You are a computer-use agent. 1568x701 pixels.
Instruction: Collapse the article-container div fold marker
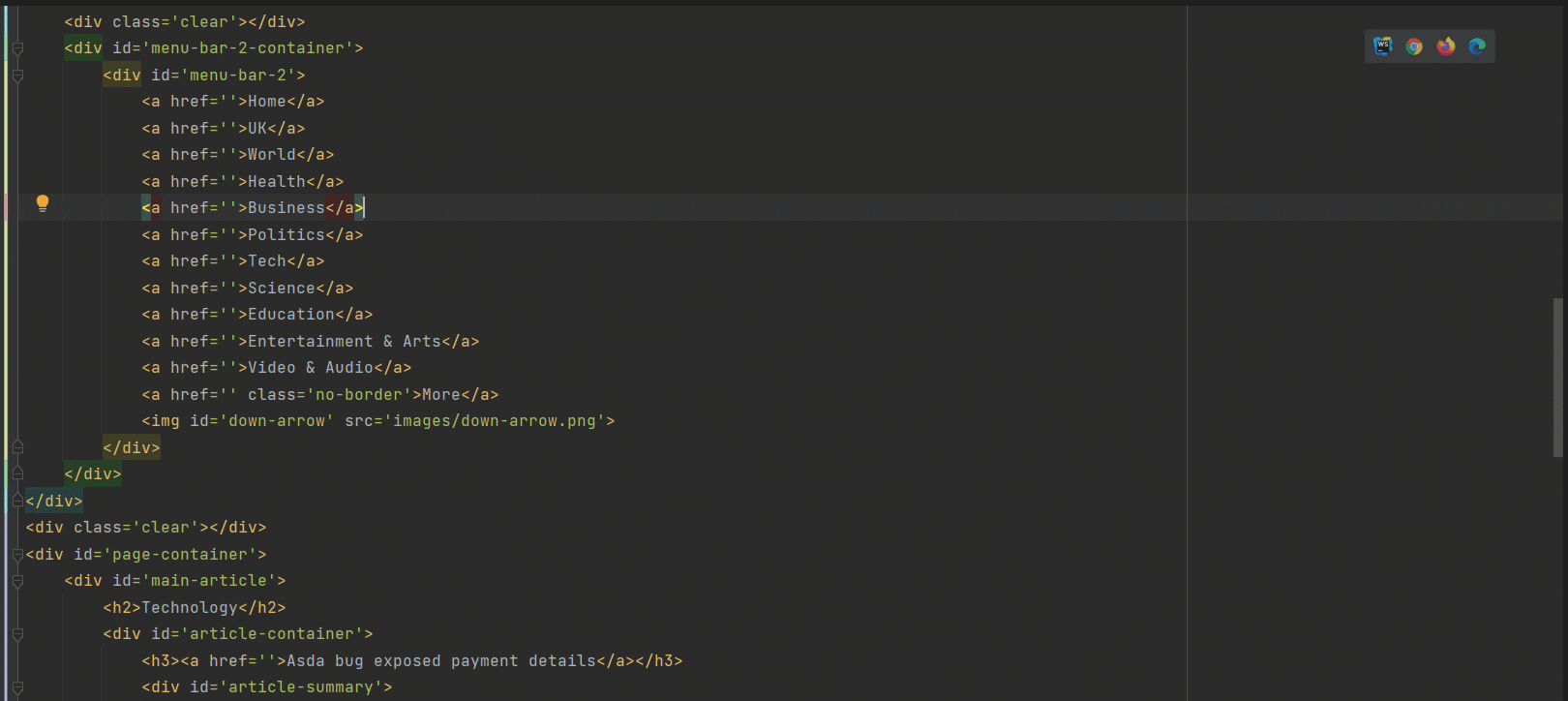[x=17, y=634]
